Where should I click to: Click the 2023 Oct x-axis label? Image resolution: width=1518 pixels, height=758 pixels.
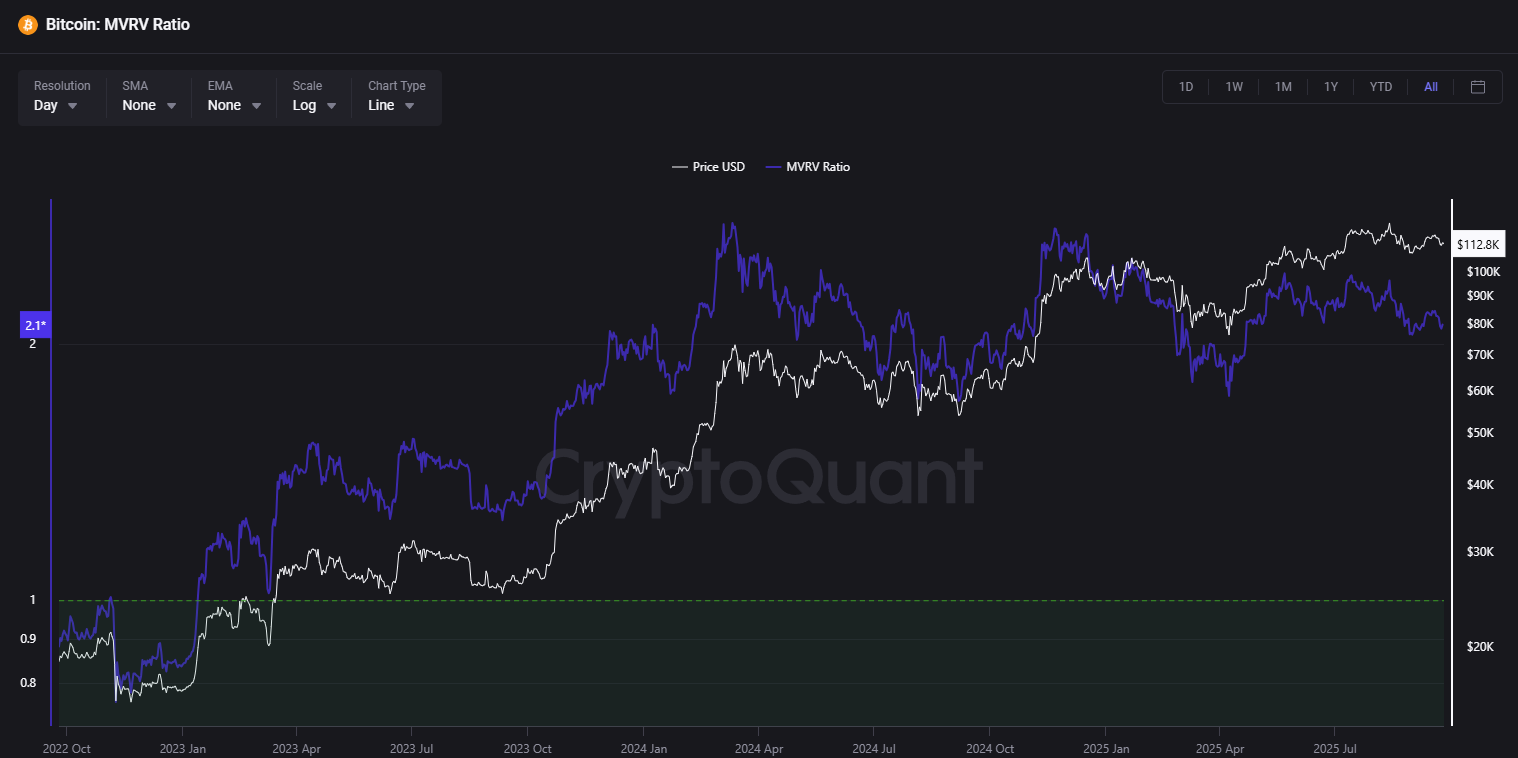pyautogui.click(x=527, y=748)
